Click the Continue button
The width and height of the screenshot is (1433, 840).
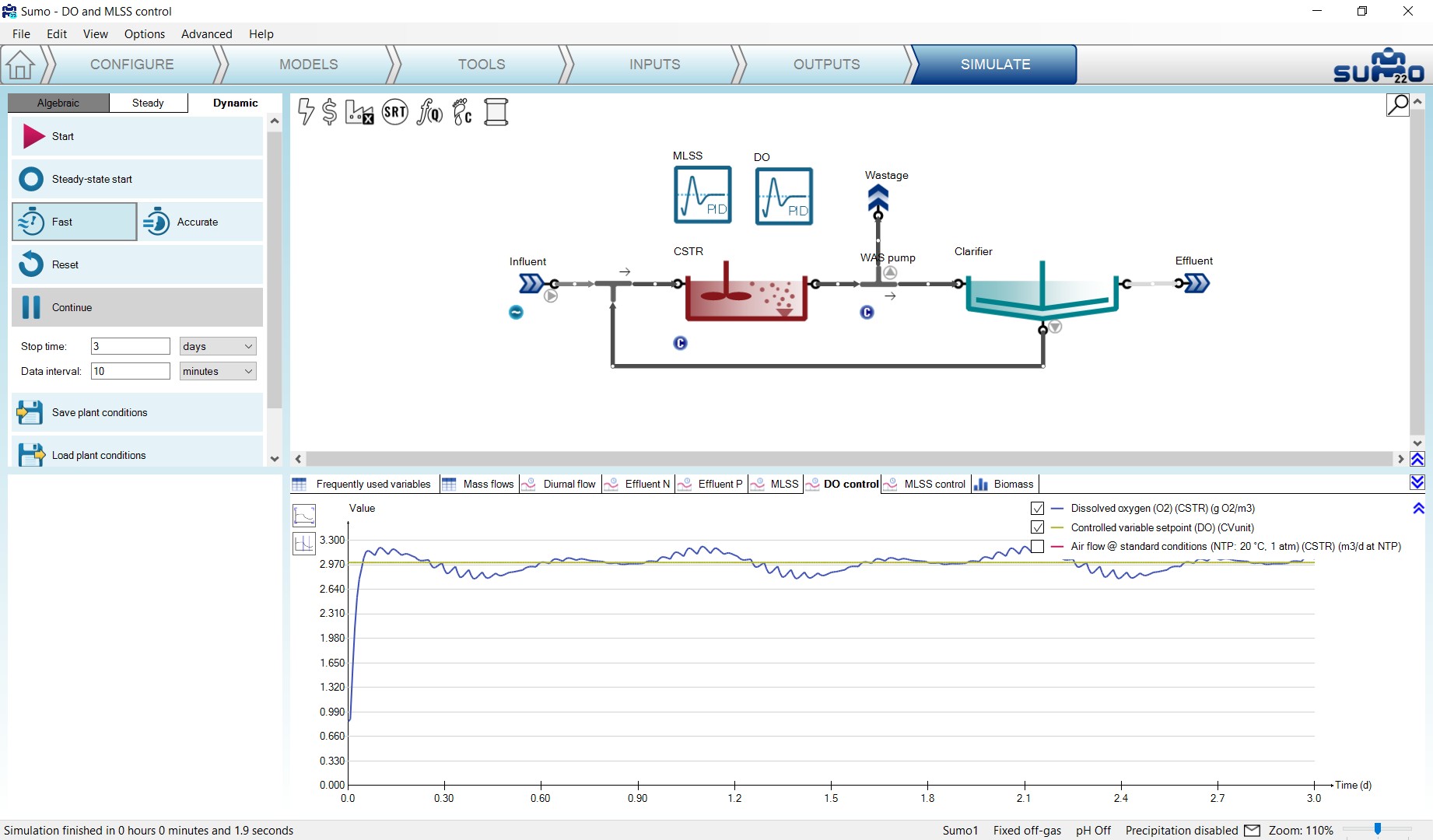(137, 307)
